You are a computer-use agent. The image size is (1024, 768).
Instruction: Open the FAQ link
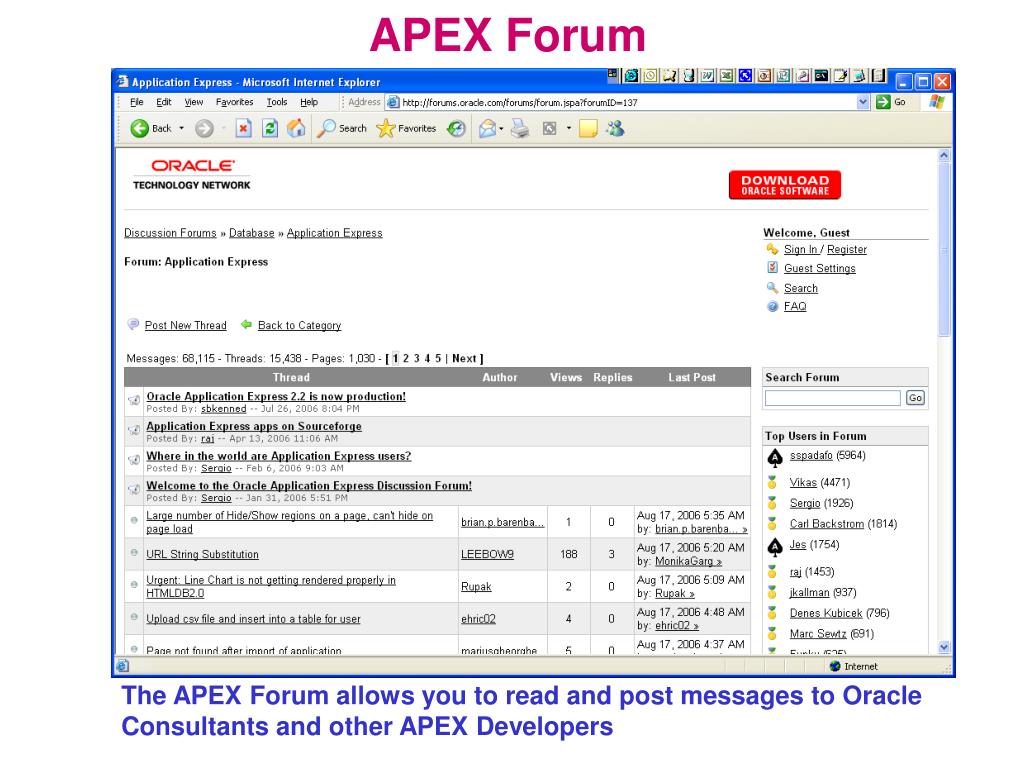(x=795, y=306)
